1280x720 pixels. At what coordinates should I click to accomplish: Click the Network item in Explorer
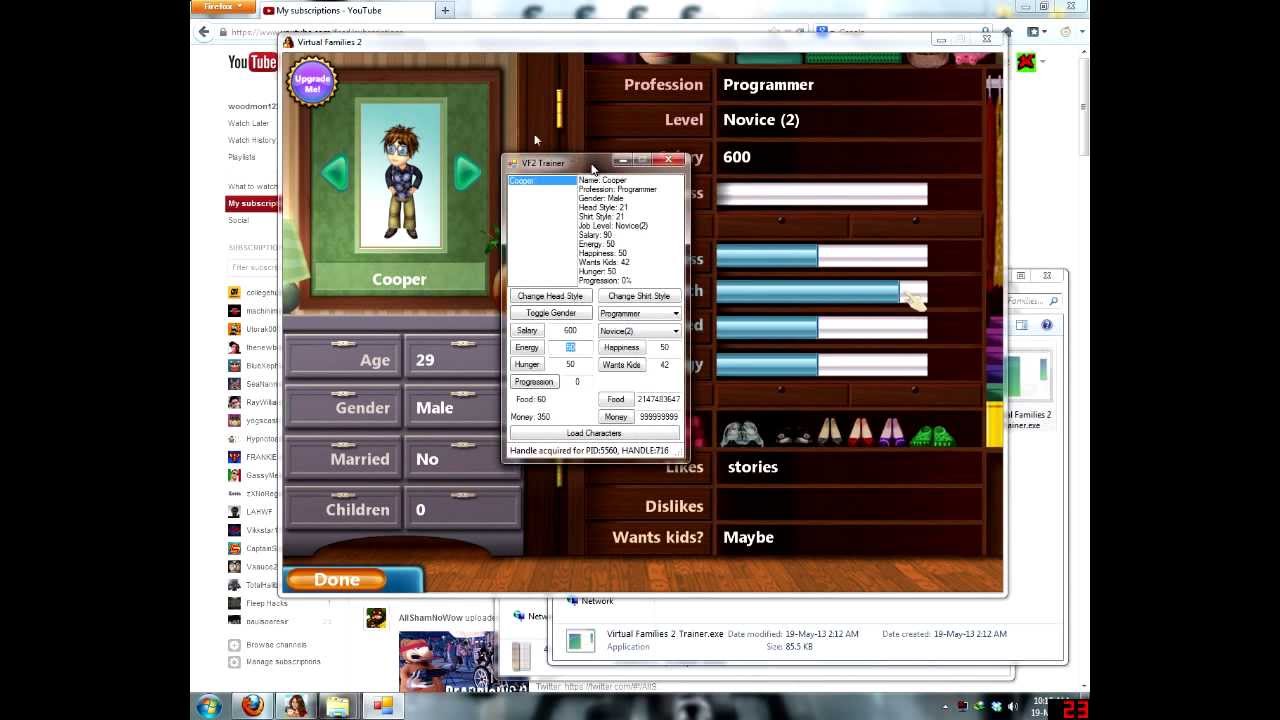(x=590, y=601)
